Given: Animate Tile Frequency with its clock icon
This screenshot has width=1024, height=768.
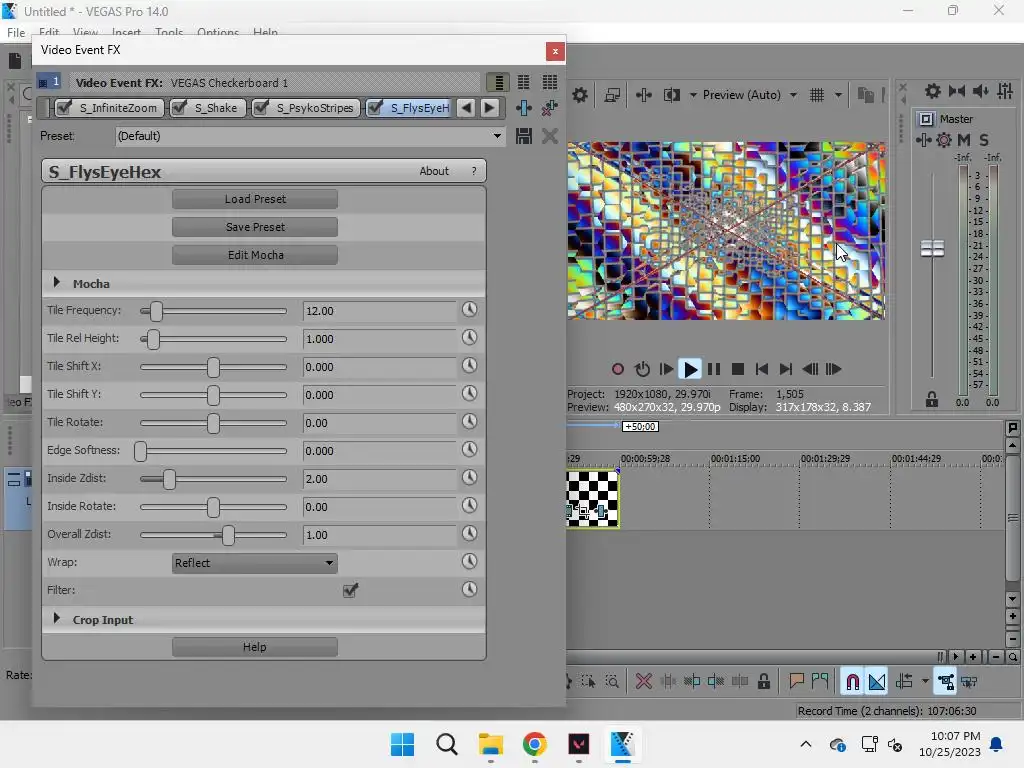Looking at the screenshot, I should click(x=470, y=310).
